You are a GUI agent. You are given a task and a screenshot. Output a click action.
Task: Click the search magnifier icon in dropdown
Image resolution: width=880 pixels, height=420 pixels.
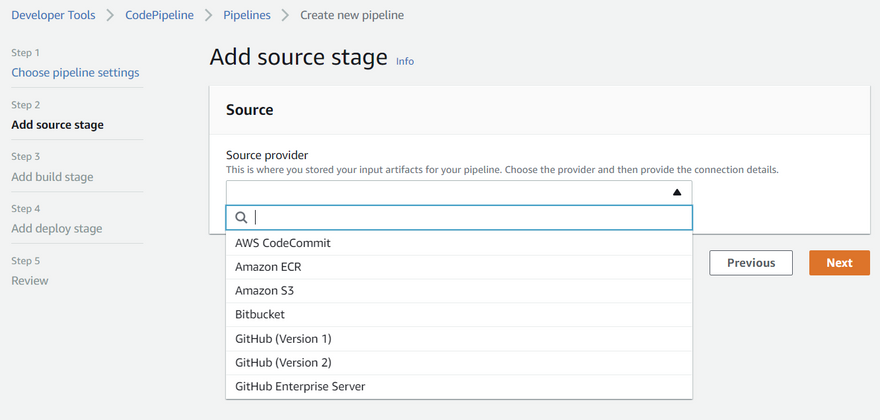pos(241,218)
